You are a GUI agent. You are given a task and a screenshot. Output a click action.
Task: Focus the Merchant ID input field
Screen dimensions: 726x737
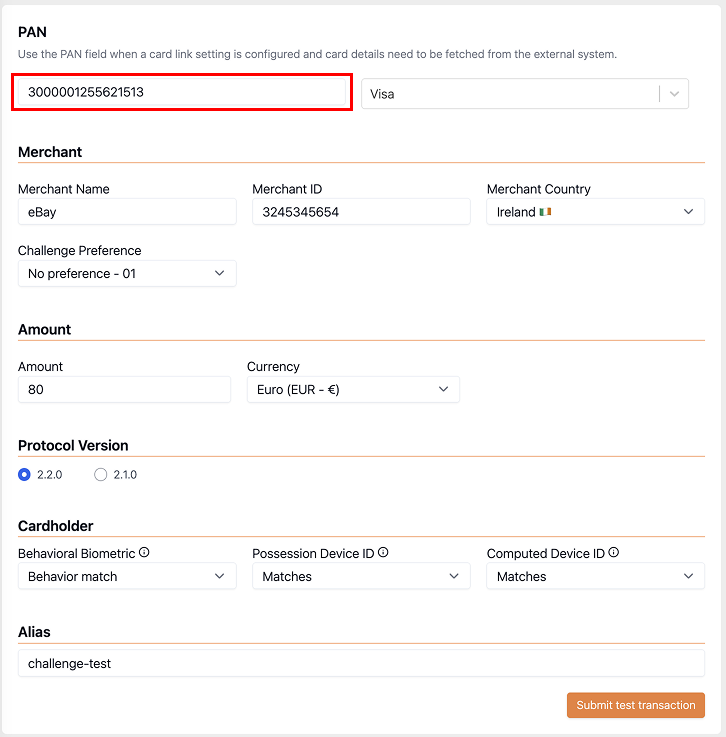(x=361, y=212)
